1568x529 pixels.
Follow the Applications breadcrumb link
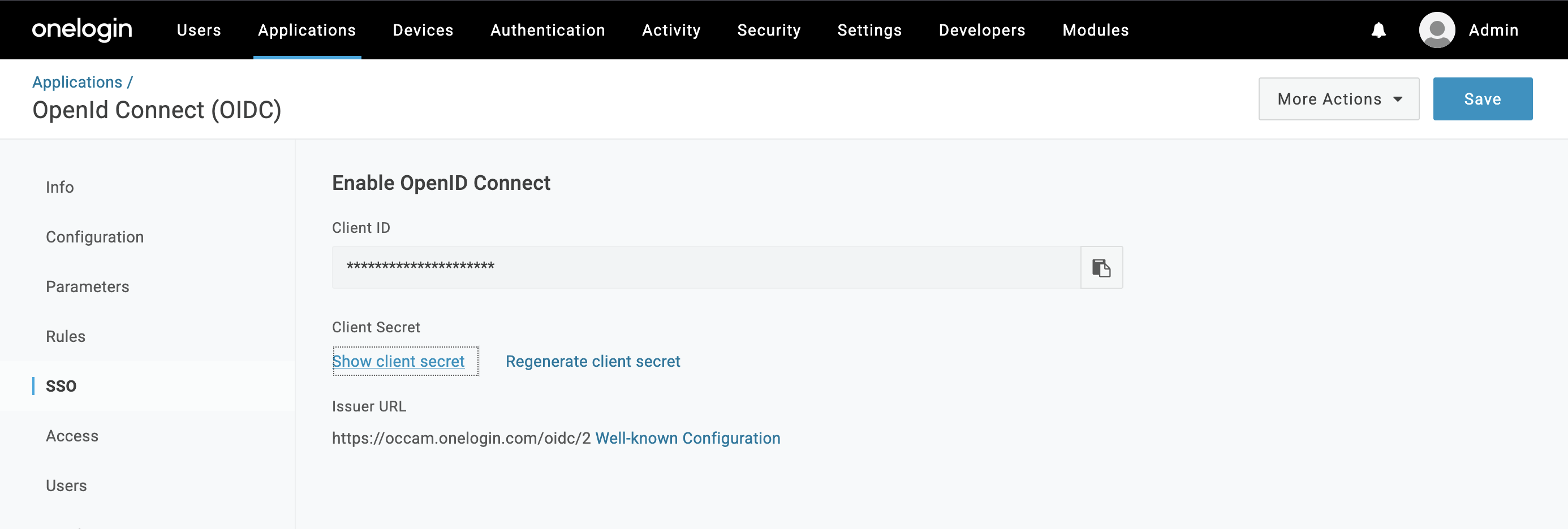[x=77, y=82]
